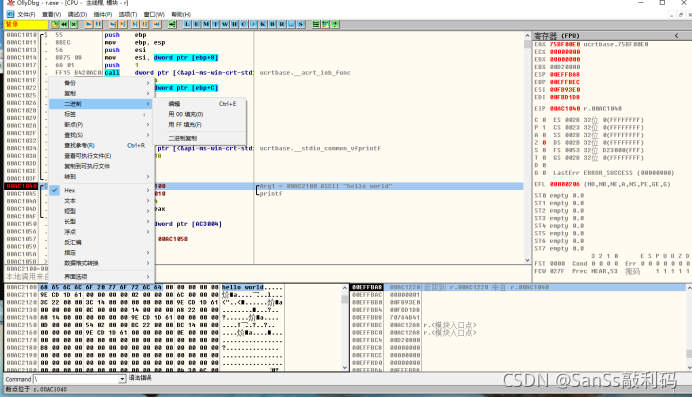Viewport: 692px width, 398px height.
Task: Open Windows list with W icon
Action: click(225, 24)
